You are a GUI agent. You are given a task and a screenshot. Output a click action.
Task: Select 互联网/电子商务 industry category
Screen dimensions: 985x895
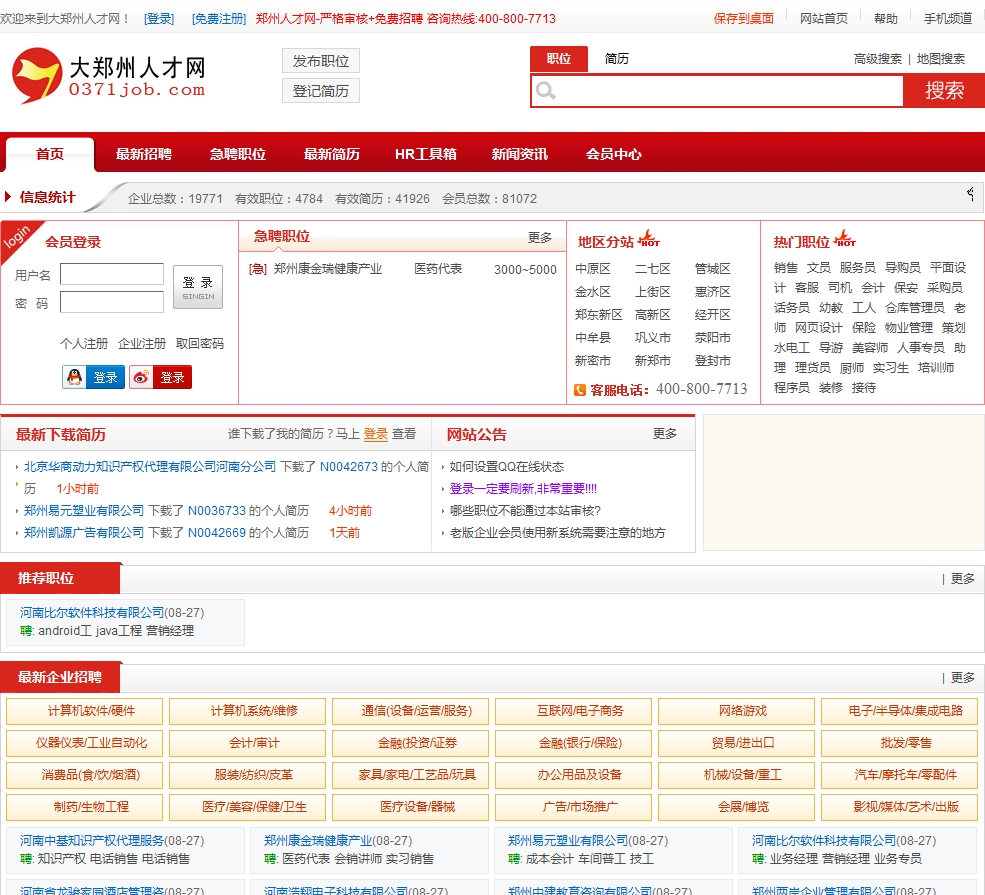(573, 711)
